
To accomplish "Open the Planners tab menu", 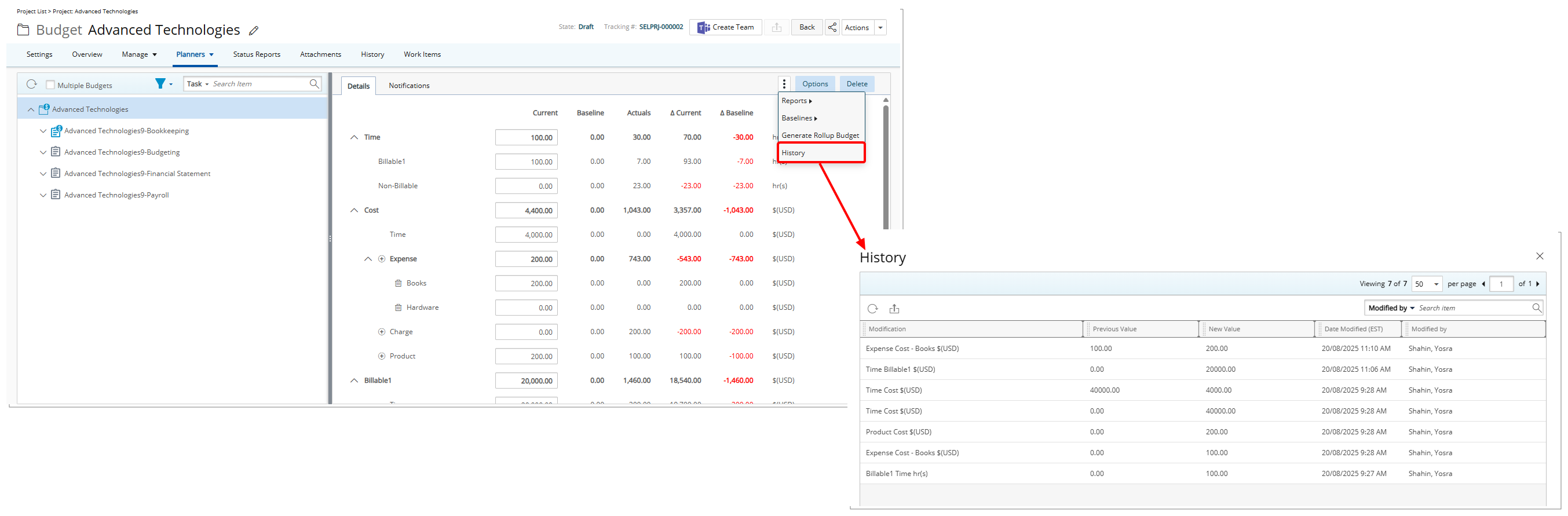I will [195, 54].
